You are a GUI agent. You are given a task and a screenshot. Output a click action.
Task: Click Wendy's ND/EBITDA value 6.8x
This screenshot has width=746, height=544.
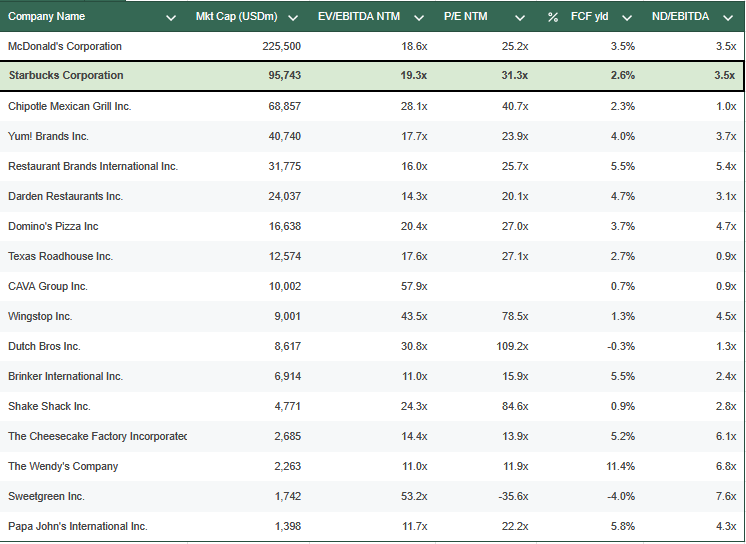click(726, 466)
